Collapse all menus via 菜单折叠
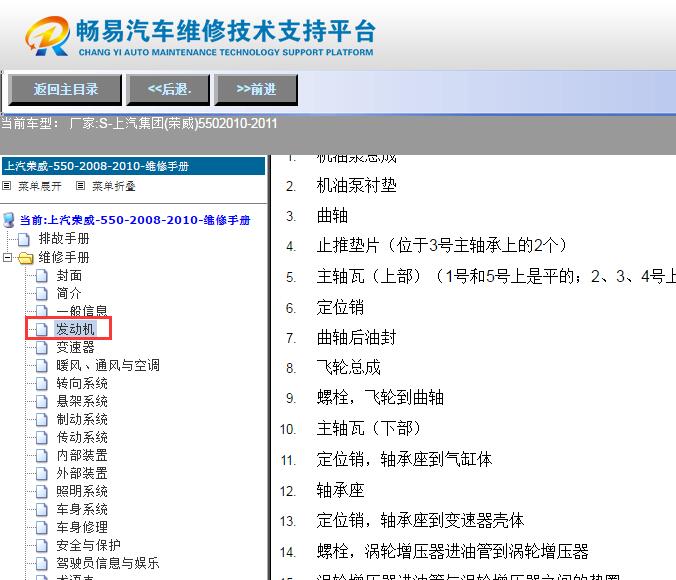 tap(114, 186)
